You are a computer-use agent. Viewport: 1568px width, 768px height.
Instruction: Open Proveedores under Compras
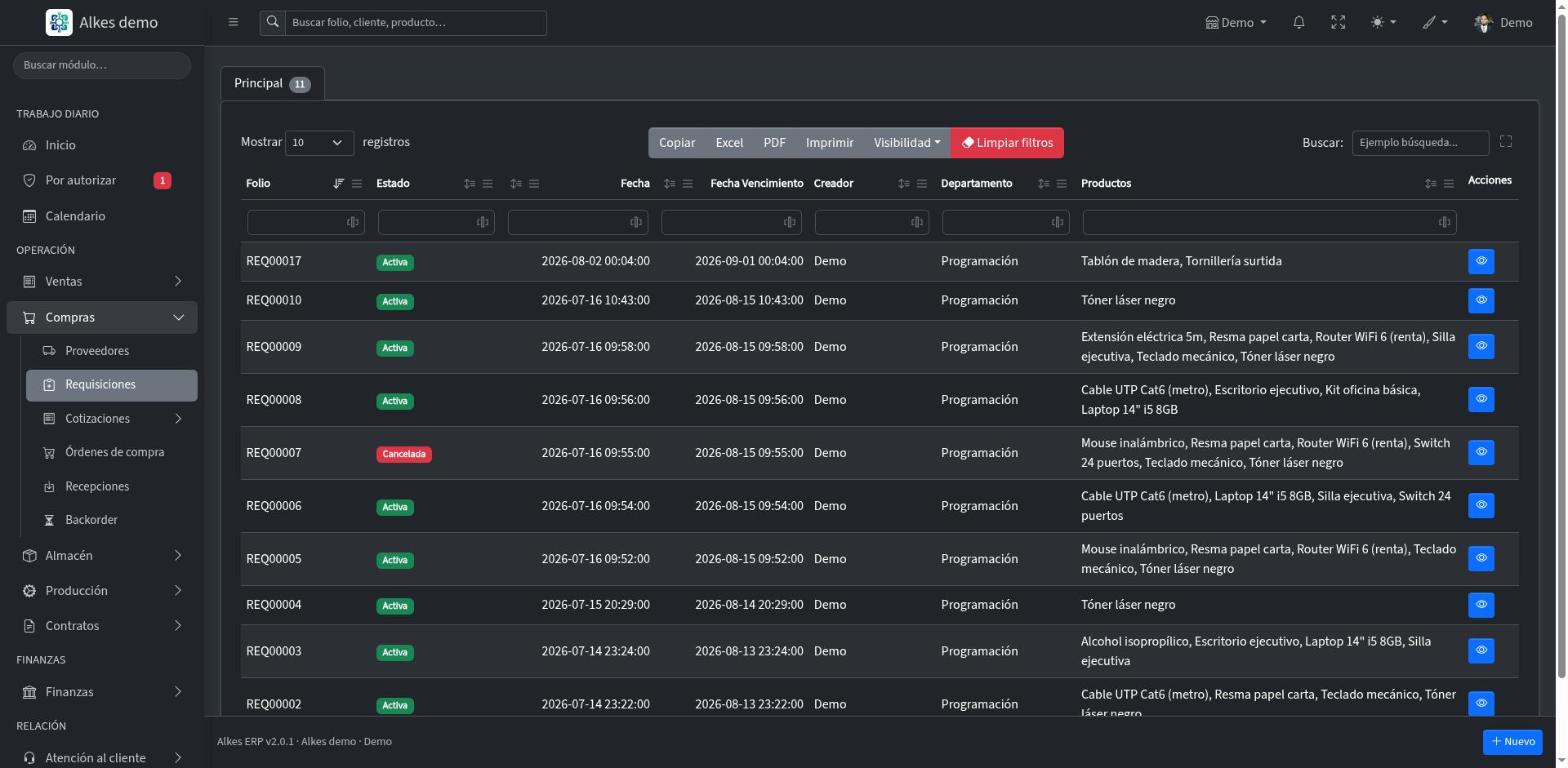coord(112,351)
